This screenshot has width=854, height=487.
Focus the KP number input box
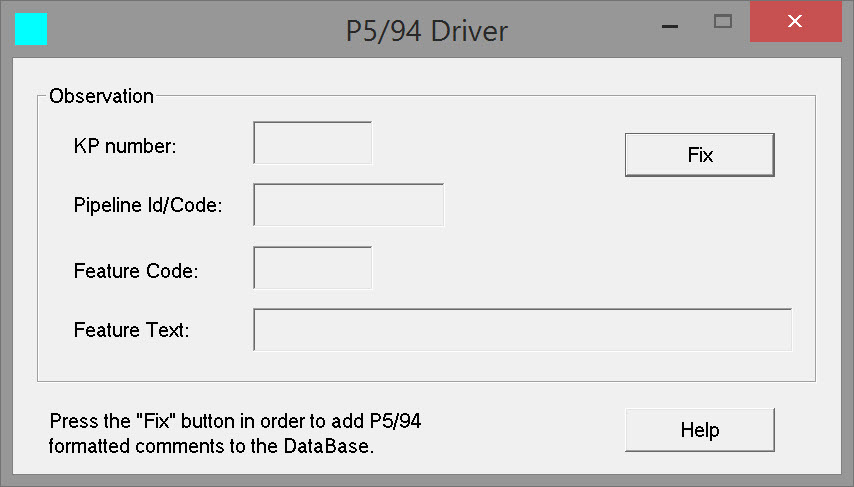pos(313,143)
